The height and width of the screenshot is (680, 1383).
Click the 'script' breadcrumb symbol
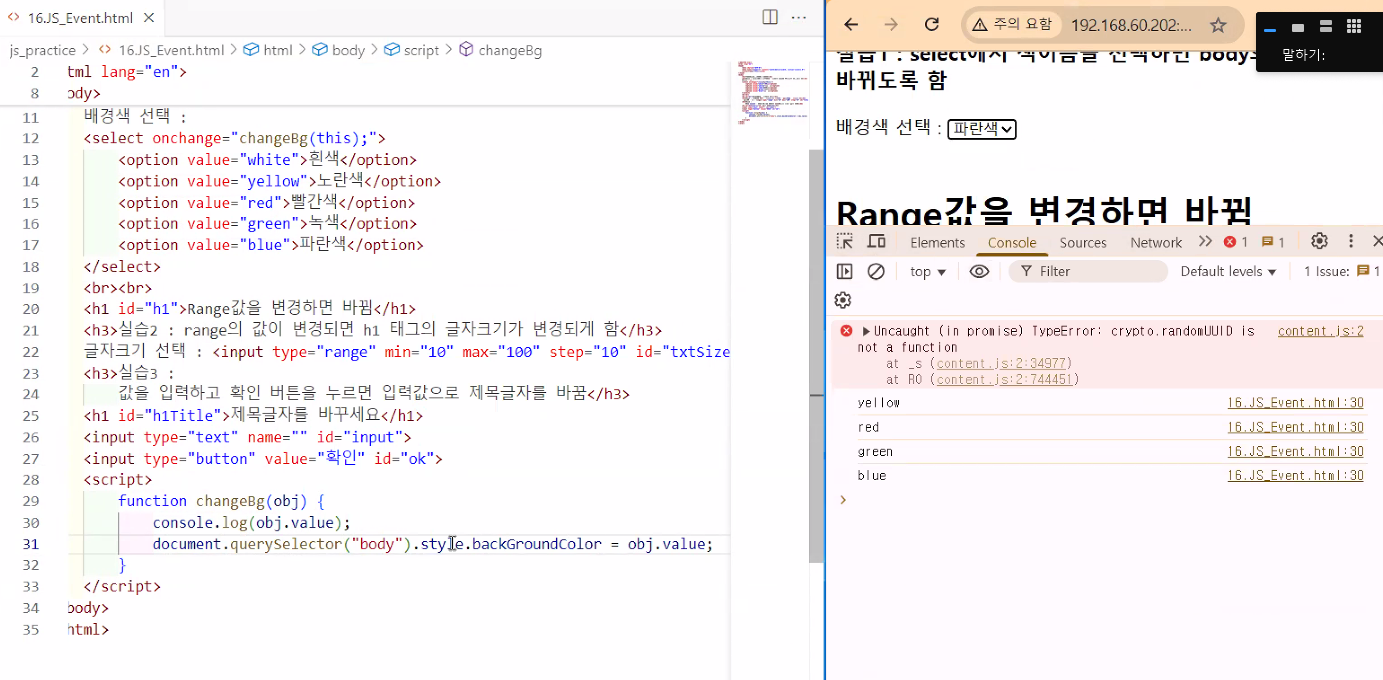[412, 50]
